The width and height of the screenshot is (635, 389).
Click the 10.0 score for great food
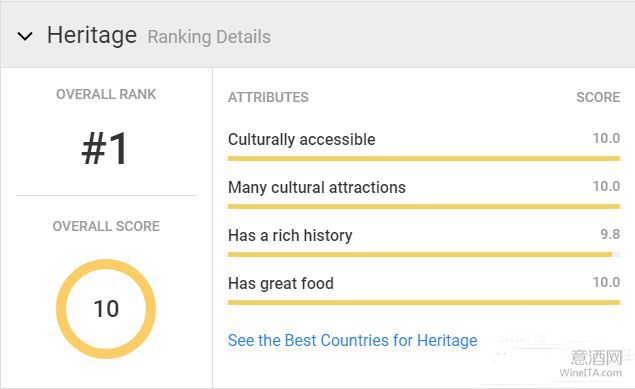[x=606, y=282]
